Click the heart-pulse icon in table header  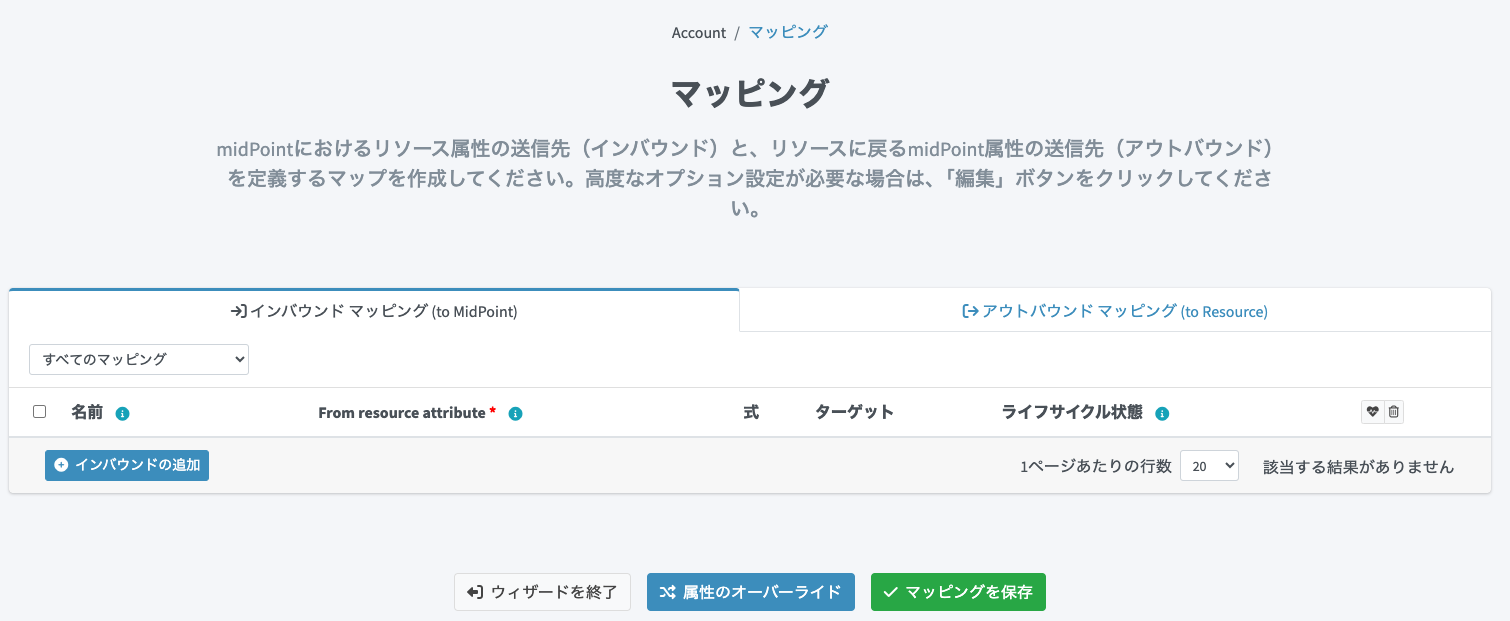click(x=1372, y=412)
